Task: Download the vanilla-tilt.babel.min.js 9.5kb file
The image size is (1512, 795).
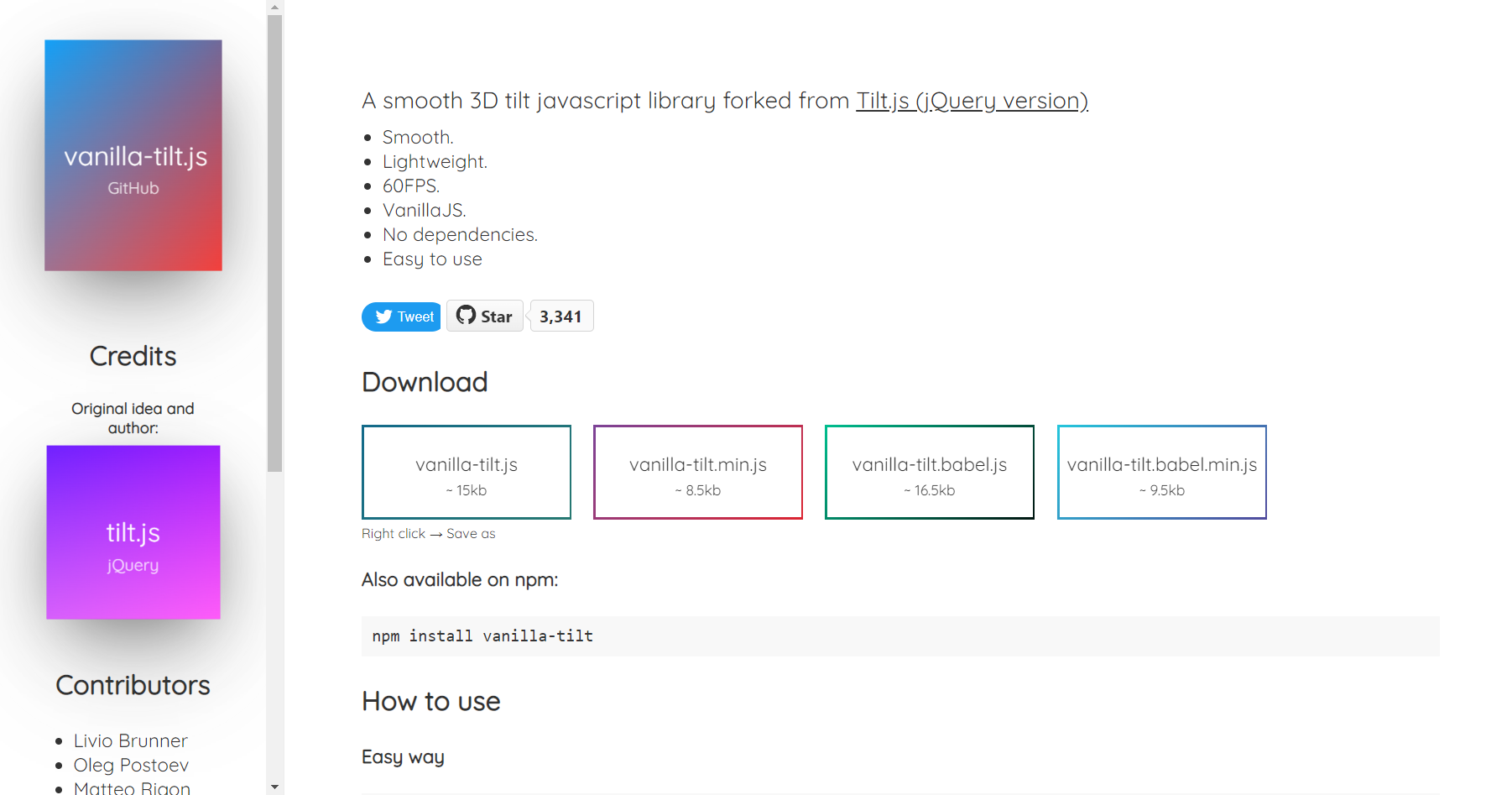Action: tap(1161, 472)
